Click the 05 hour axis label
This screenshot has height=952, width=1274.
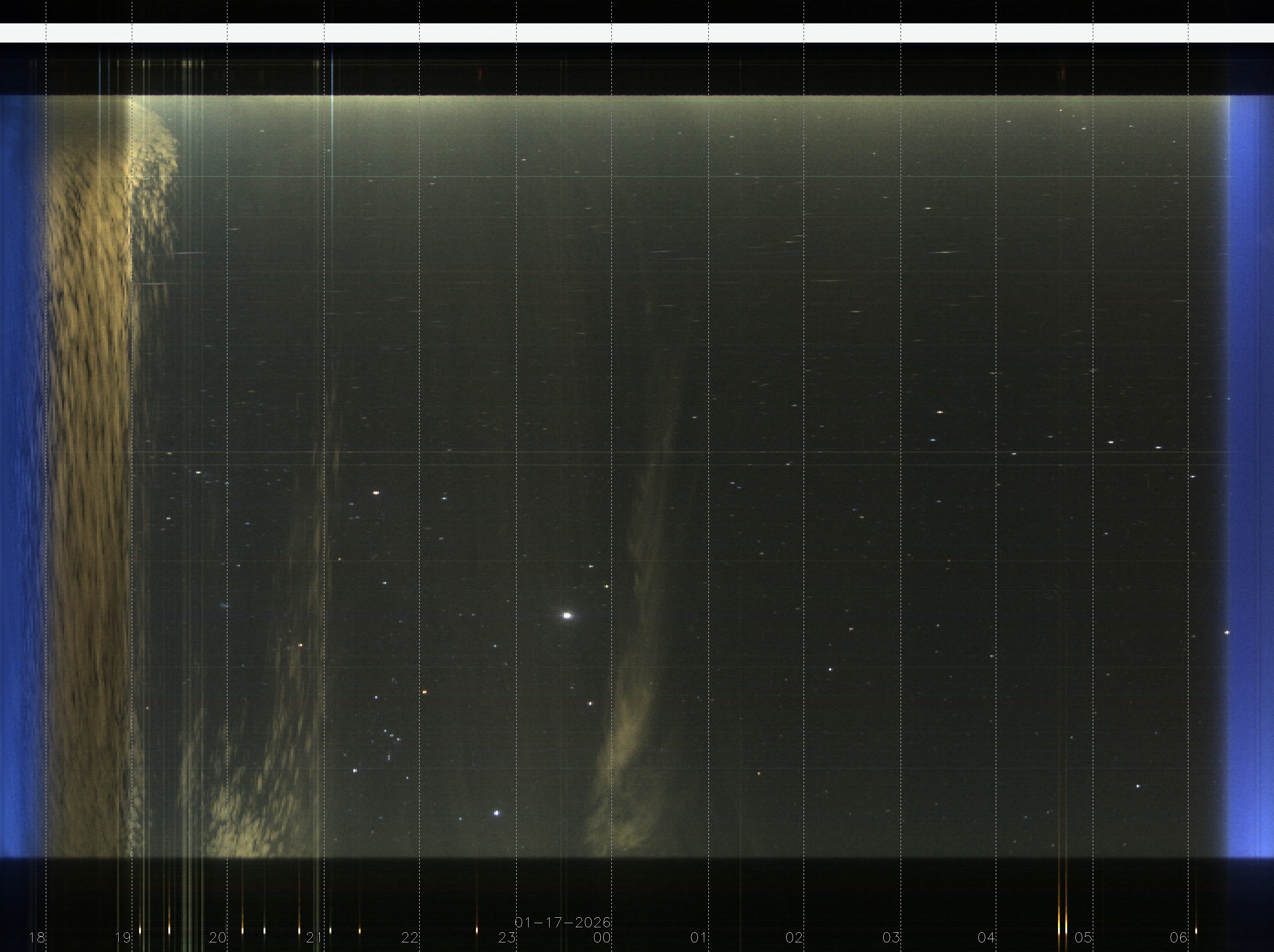coord(1083,938)
